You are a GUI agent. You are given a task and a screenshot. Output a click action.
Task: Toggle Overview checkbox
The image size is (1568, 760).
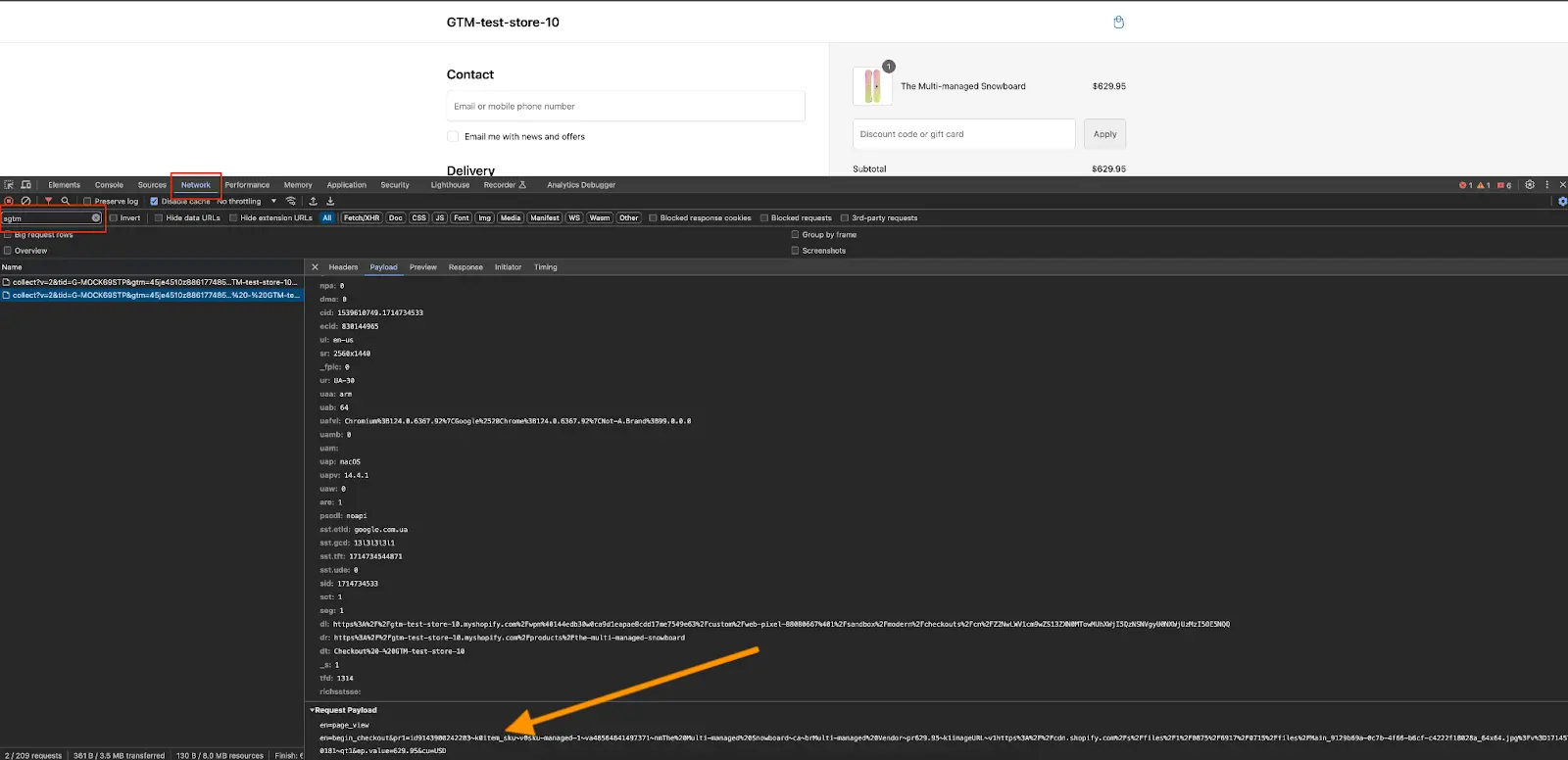click(x=8, y=251)
